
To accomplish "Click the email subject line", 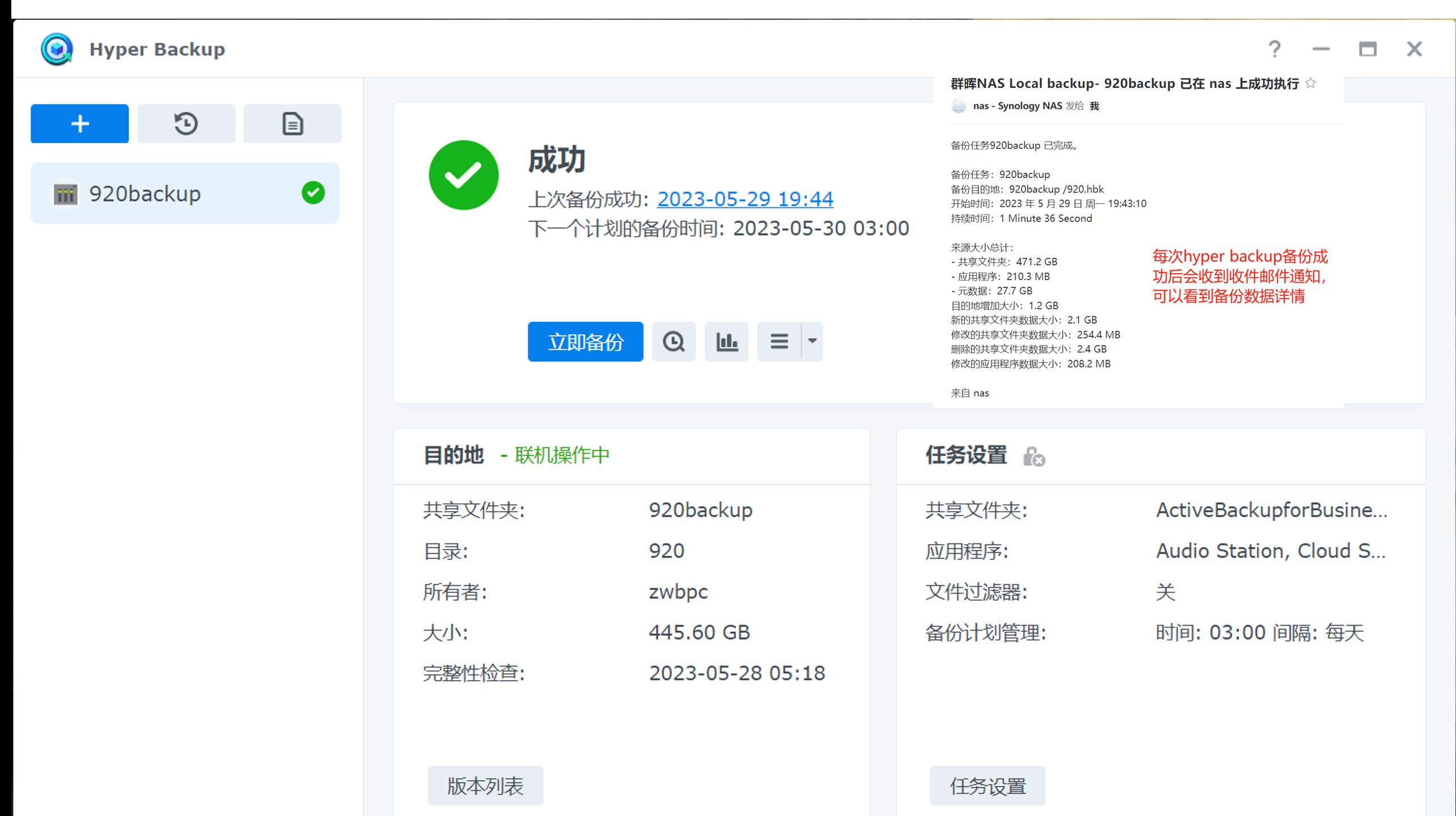I will coord(1125,84).
